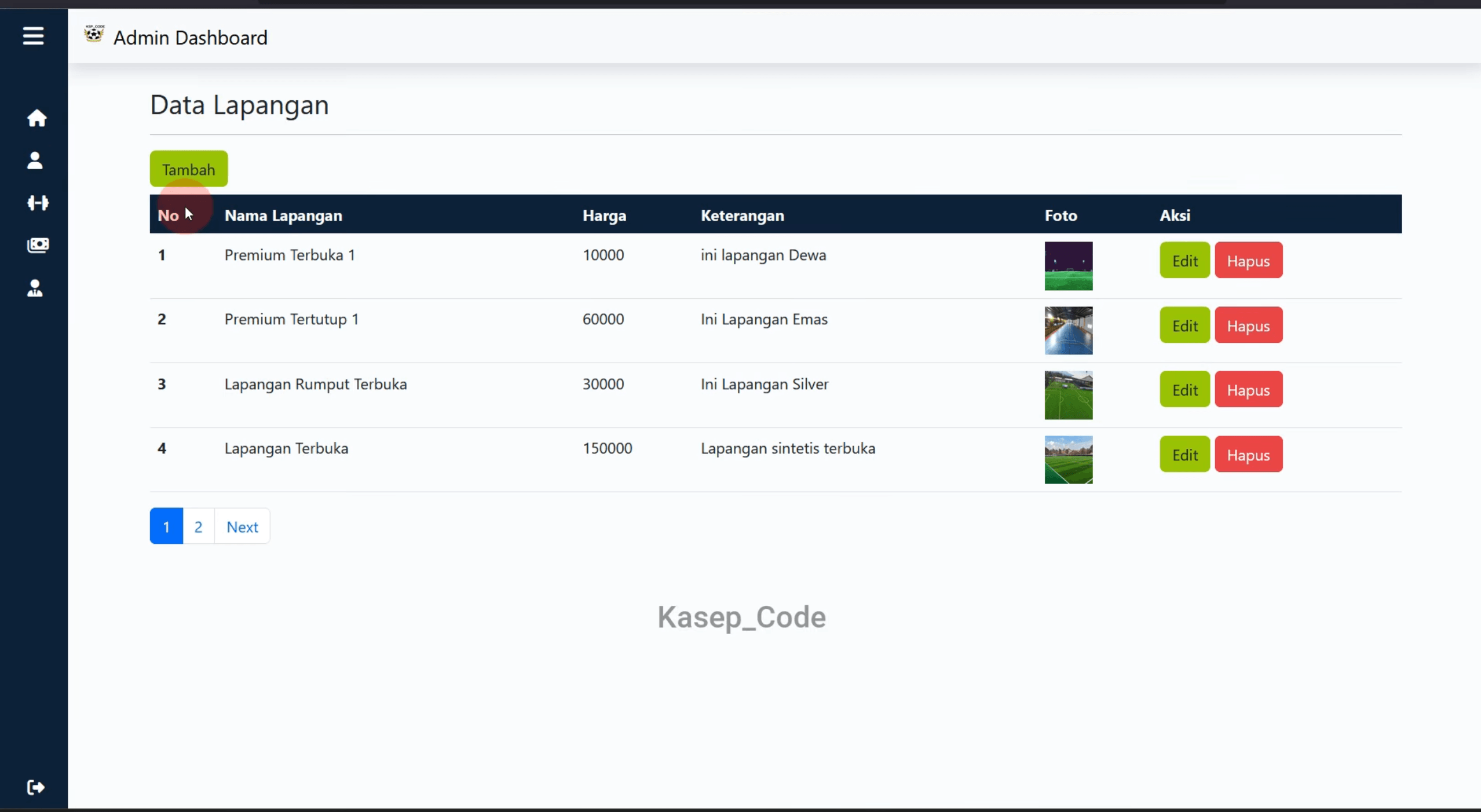
Task: Edit the Premium Terbuka 1 row
Action: coord(1184,261)
